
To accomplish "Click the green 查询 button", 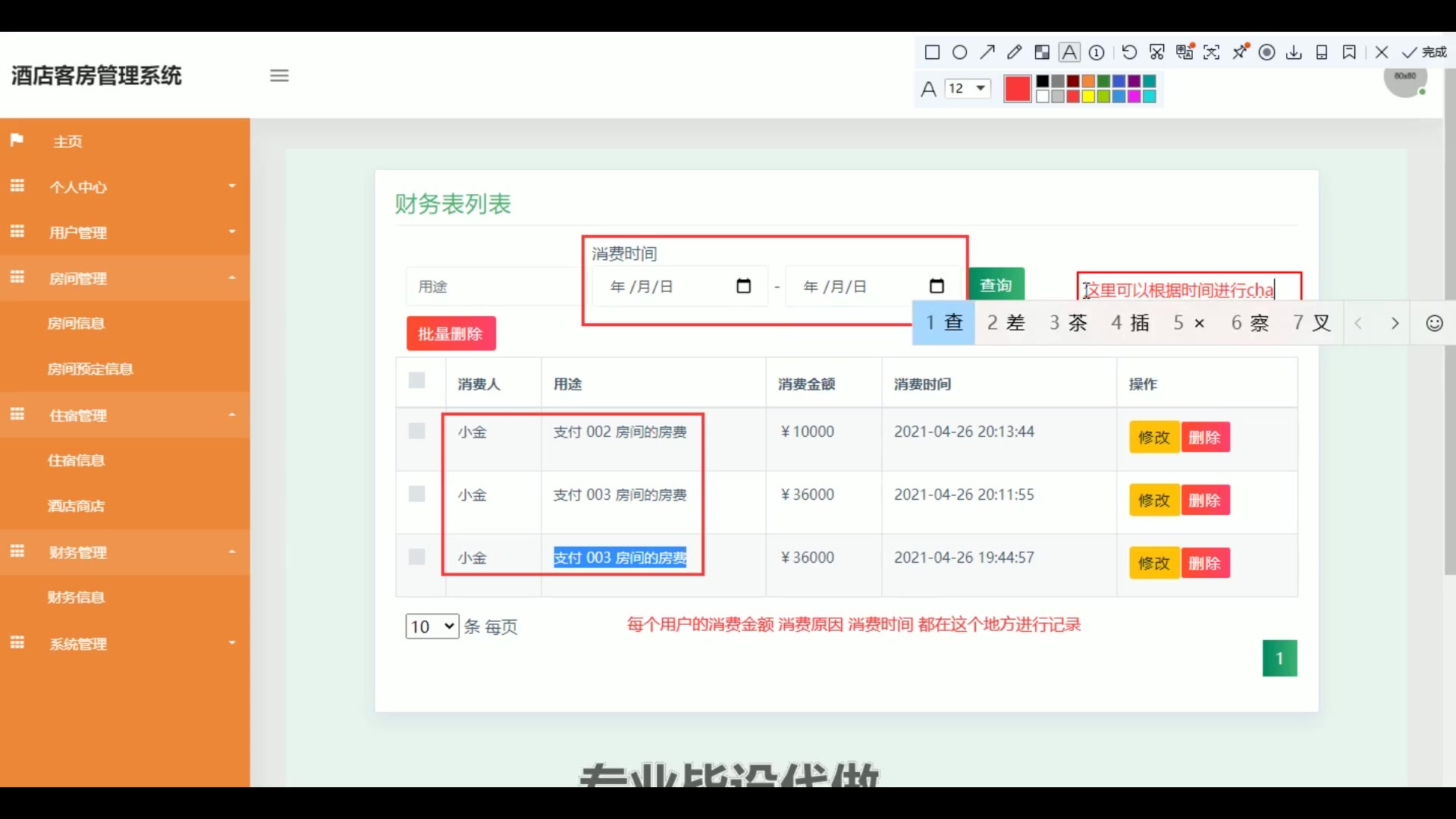I will coord(996,285).
